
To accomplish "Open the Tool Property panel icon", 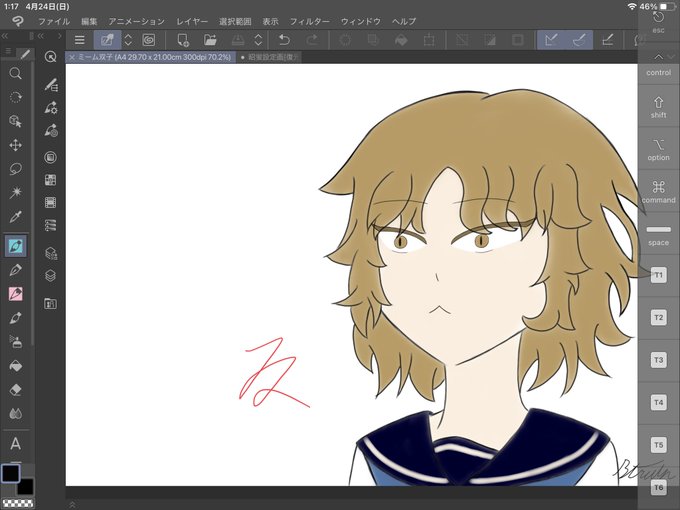I will [51, 107].
